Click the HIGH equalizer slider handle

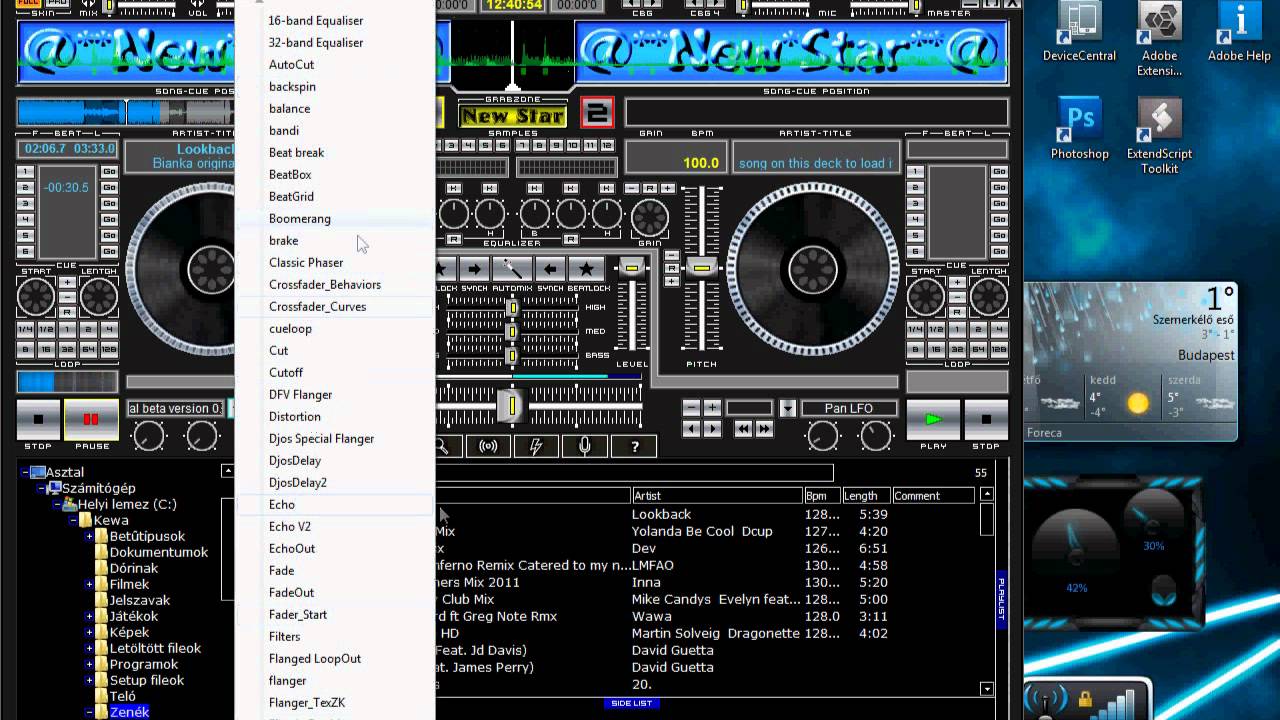(513, 308)
